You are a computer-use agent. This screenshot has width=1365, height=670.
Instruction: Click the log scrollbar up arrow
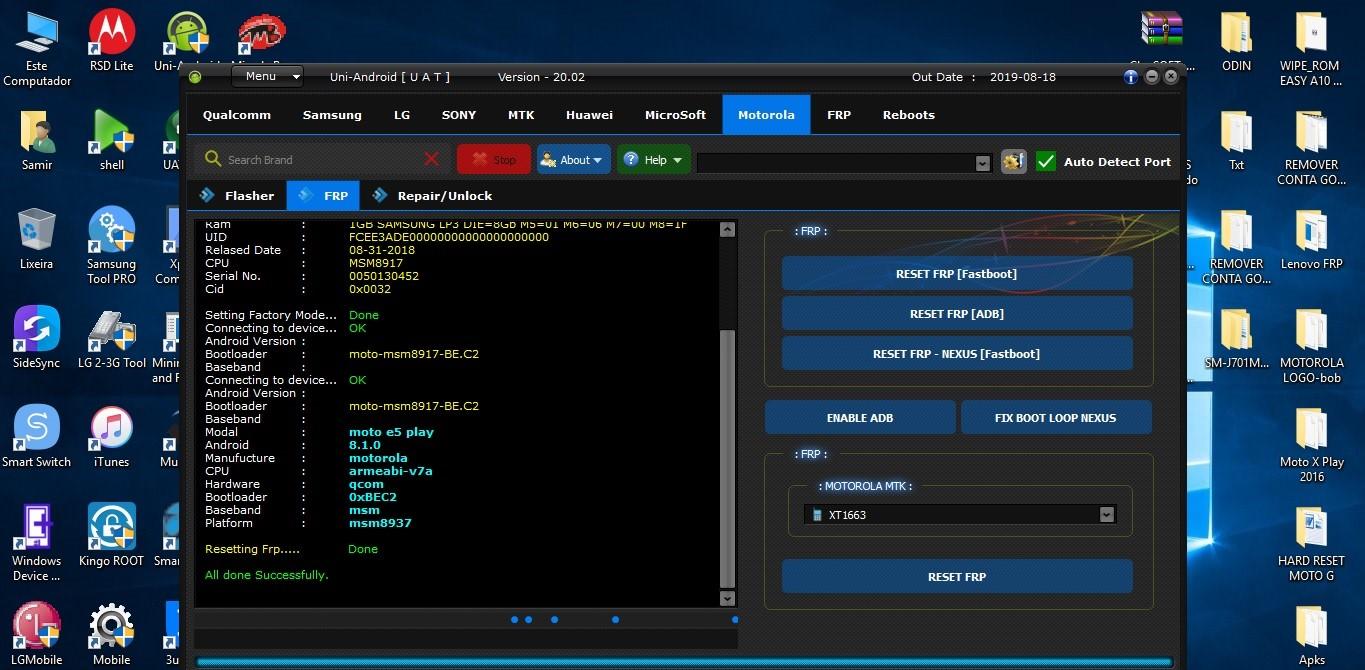pyautogui.click(x=727, y=229)
